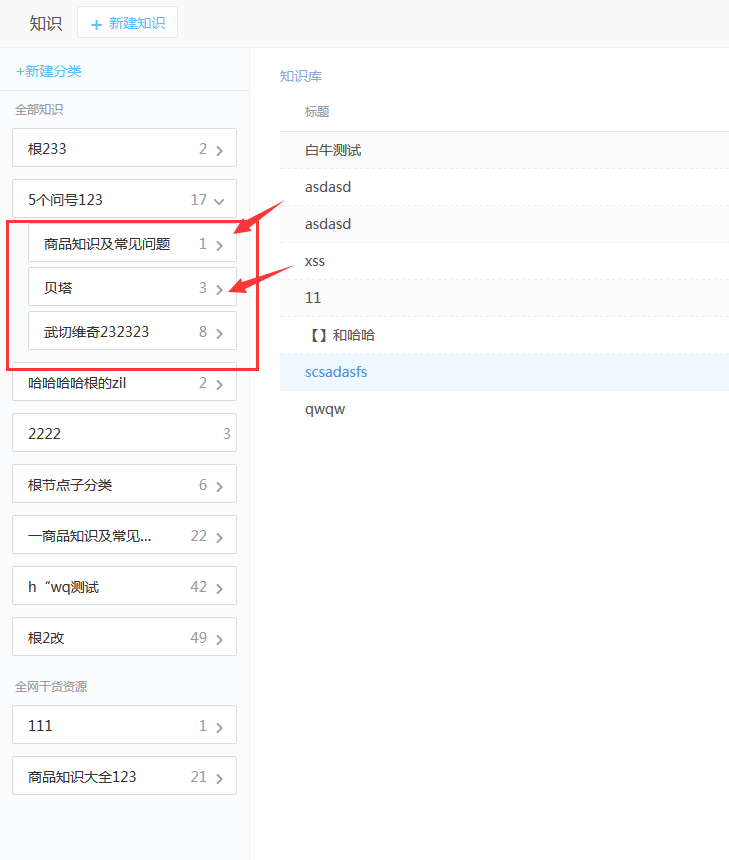Click the +新建分类 link
This screenshot has width=729, height=860.
click(x=49, y=71)
